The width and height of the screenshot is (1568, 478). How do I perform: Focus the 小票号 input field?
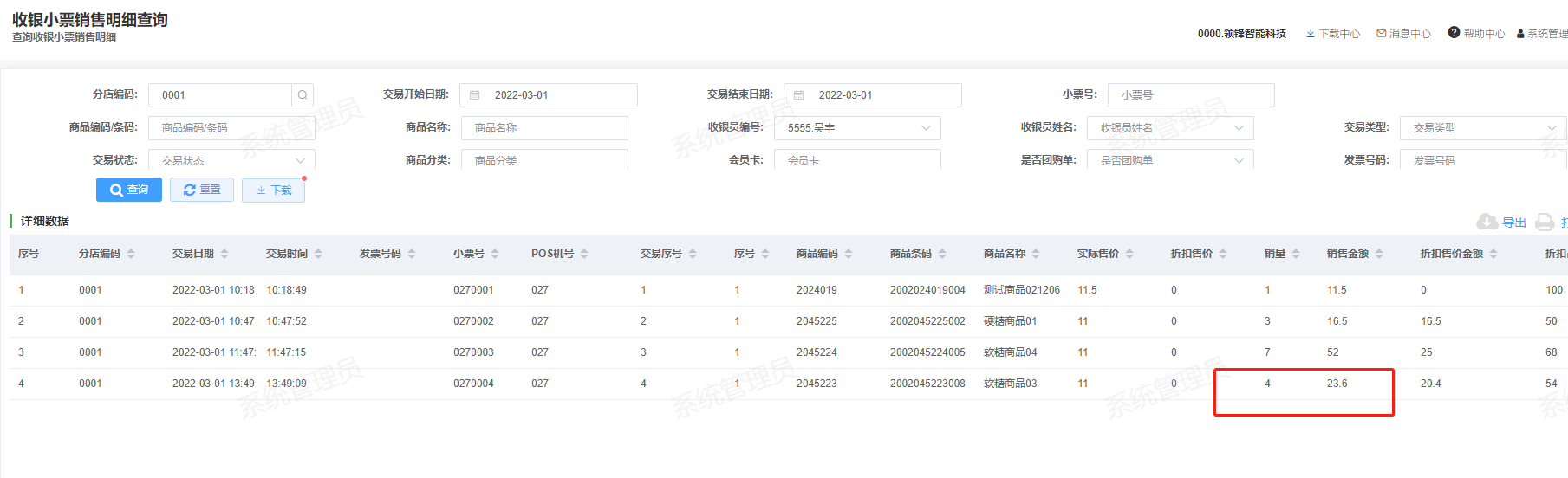pos(1191,95)
